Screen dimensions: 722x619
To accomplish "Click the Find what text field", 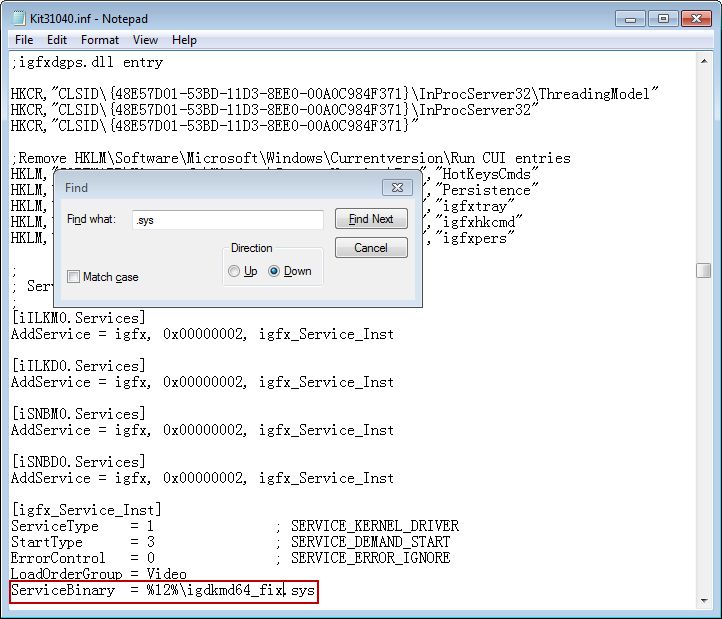I will [x=227, y=219].
